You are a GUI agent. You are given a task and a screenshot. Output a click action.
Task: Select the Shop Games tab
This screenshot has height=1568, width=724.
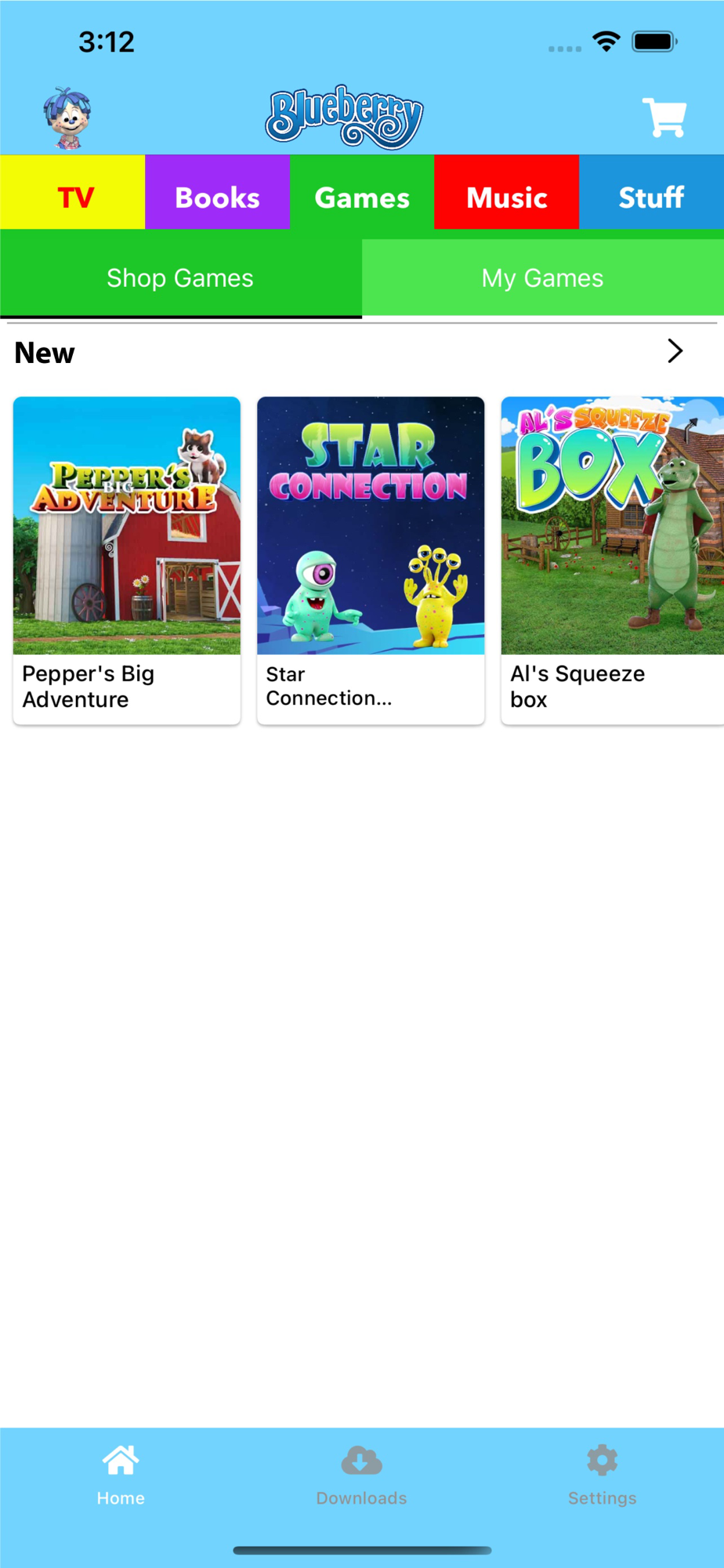[x=181, y=278]
